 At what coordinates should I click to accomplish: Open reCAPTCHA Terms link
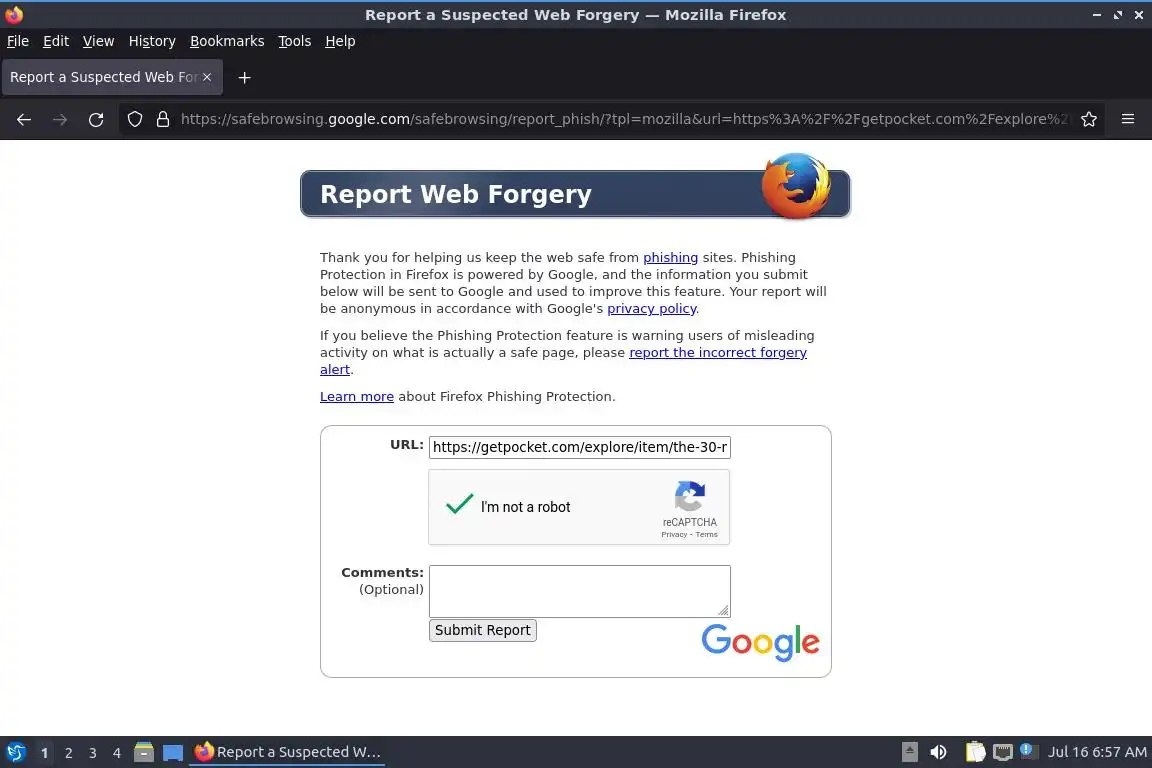click(x=707, y=534)
